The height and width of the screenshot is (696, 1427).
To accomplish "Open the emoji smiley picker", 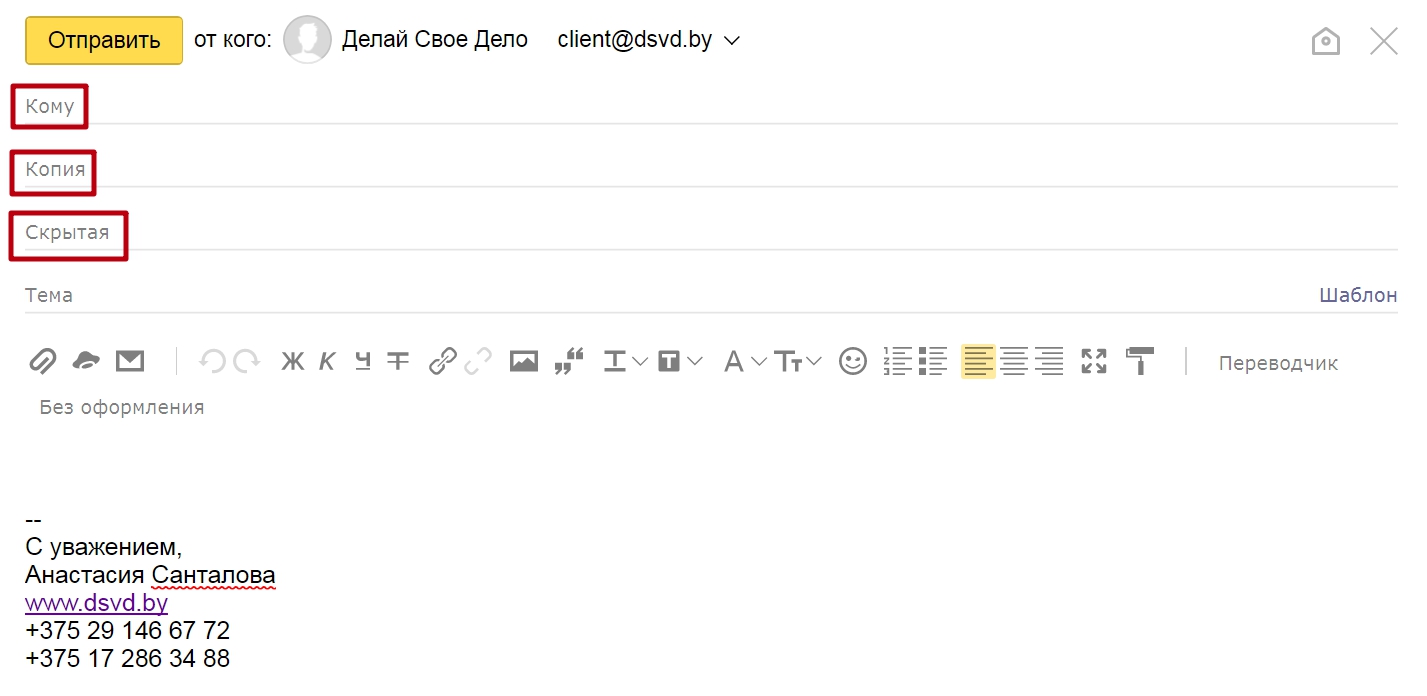I will [852, 361].
